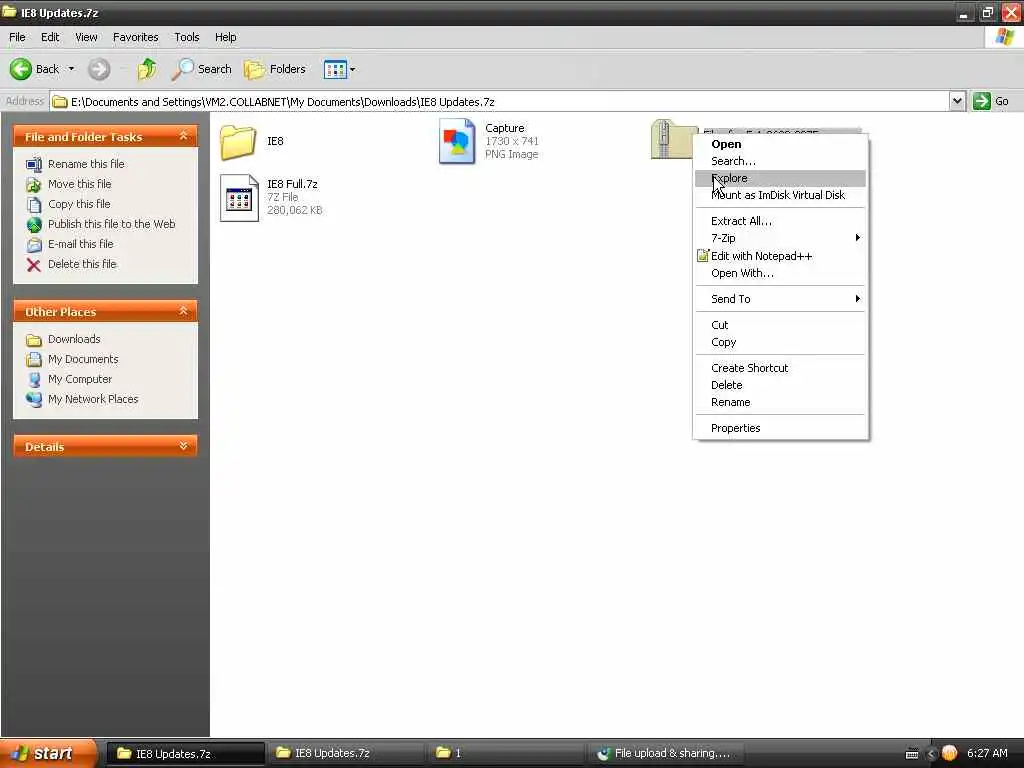Open My Network Places link

93,399
